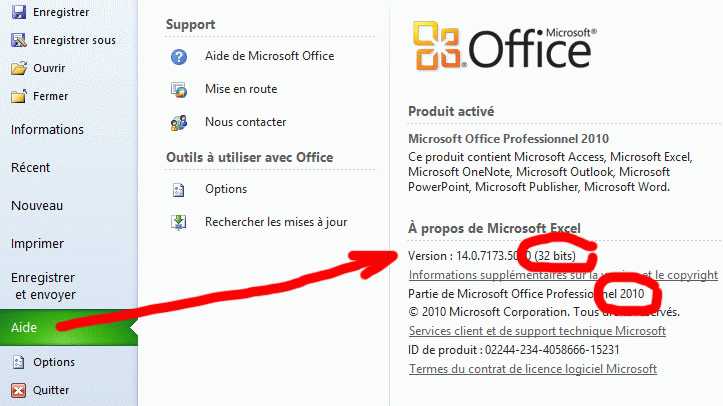
Task: Click the Fermer folder icon
Action: (17, 96)
